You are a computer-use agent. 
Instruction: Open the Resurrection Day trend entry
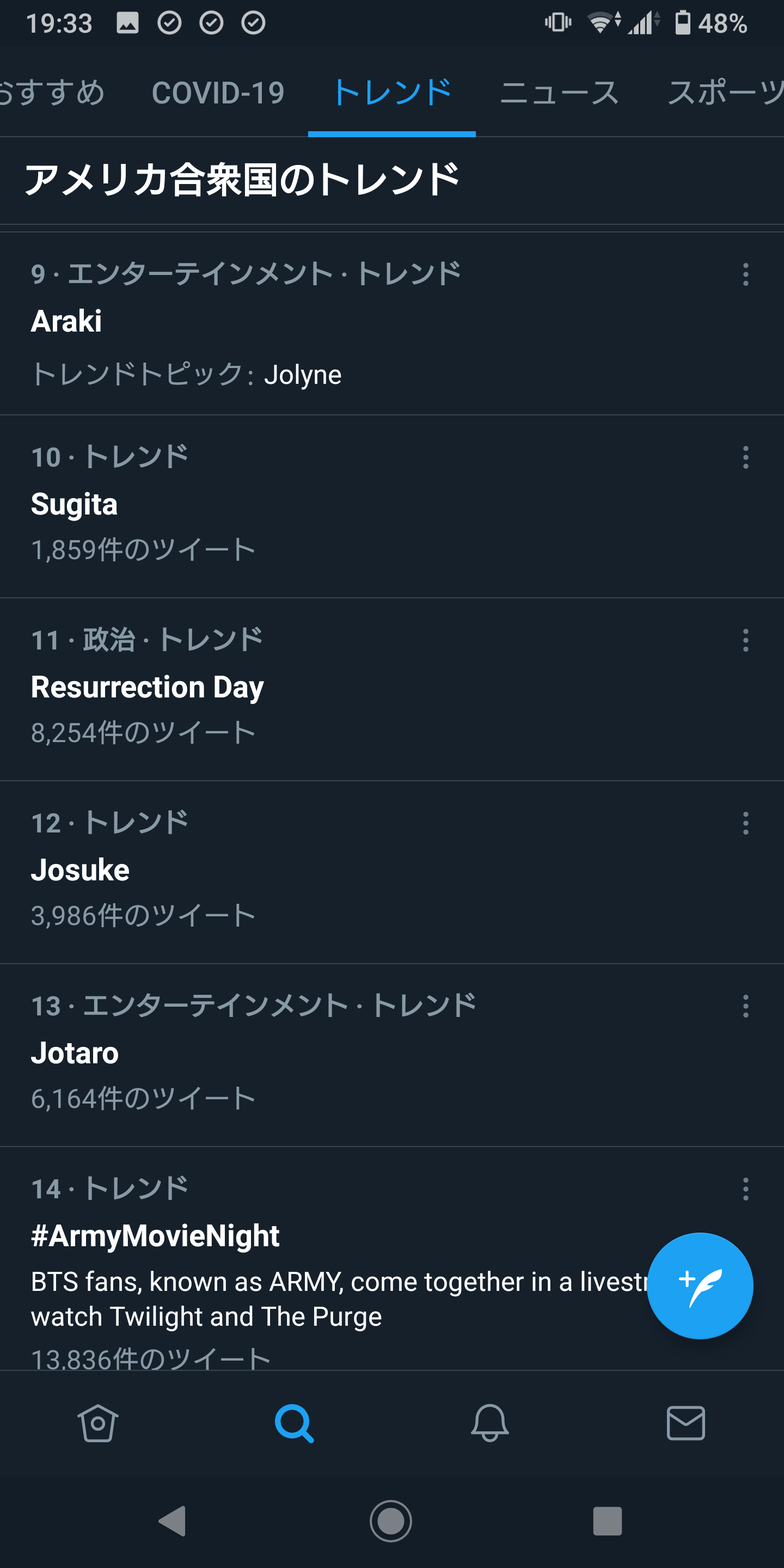(x=148, y=687)
